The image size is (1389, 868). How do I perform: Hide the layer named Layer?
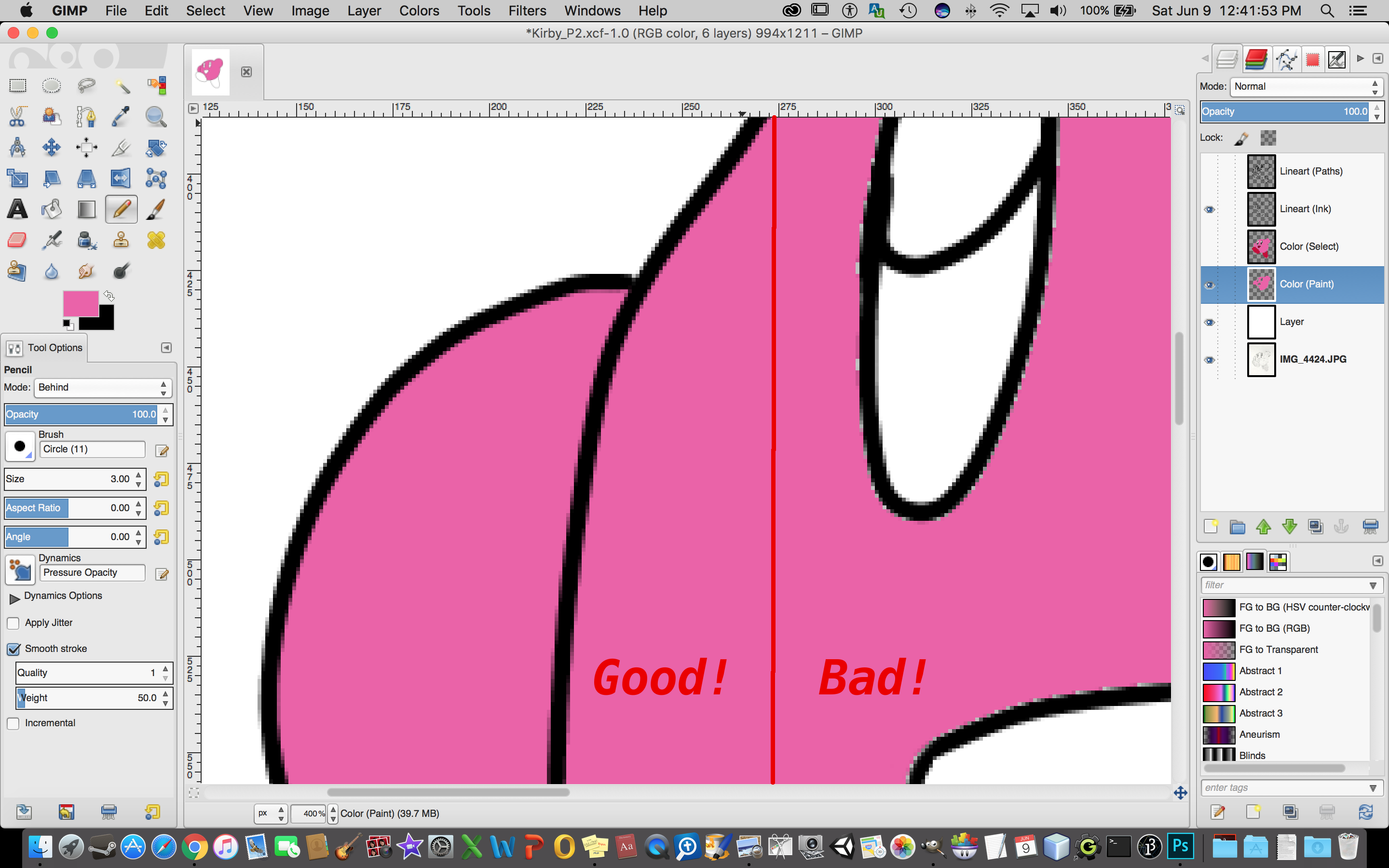[x=1210, y=322]
